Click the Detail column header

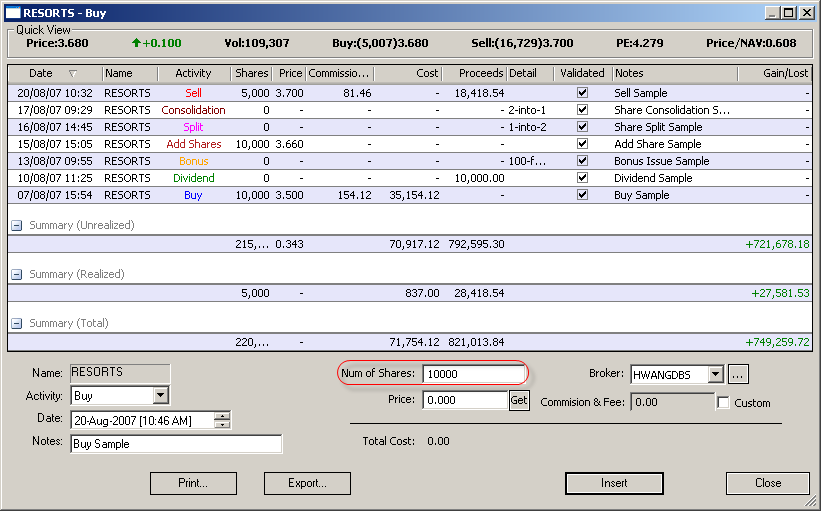tap(530, 73)
